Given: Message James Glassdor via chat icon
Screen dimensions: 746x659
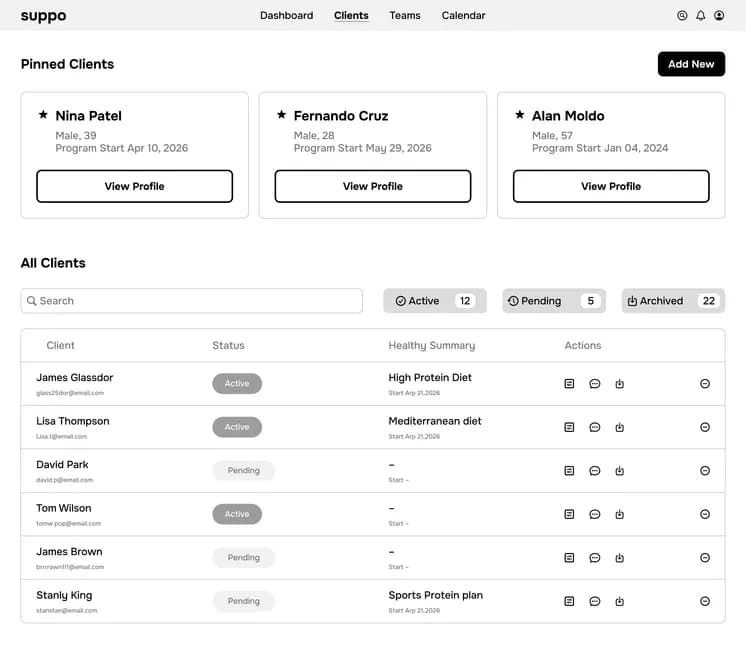Looking at the screenshot, I should click(x=594, y=384).
